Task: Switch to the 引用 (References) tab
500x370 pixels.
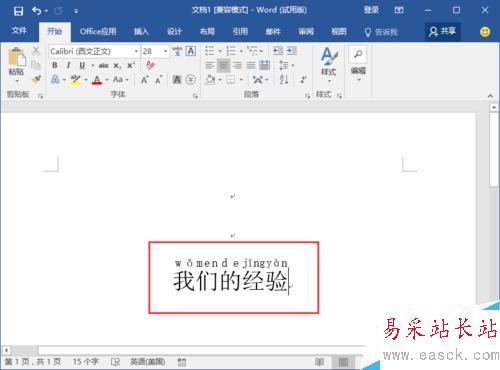Action: click(x=240, y=32)
